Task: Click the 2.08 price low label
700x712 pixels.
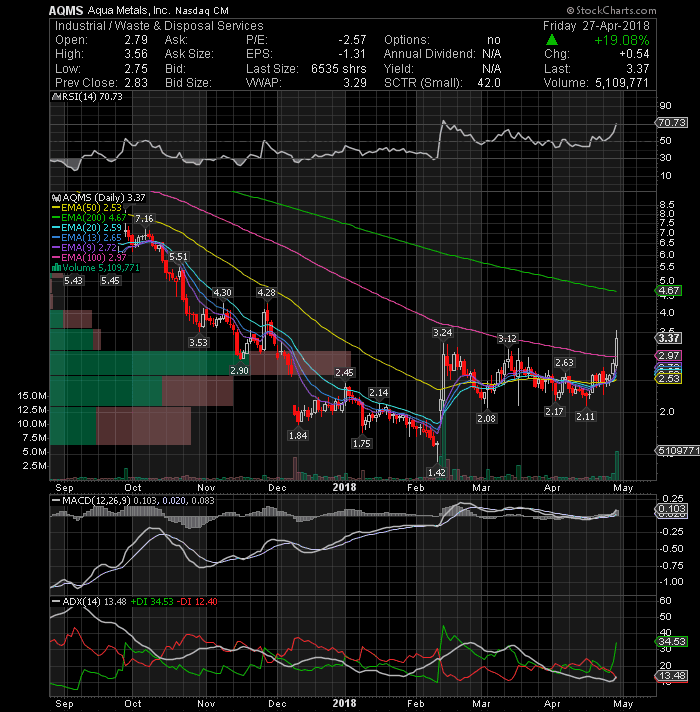Action: (x=486, y=418)
